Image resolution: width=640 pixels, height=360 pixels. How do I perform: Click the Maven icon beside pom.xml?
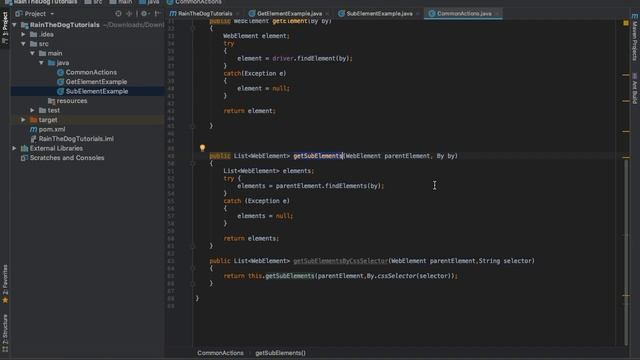[33, 129]
